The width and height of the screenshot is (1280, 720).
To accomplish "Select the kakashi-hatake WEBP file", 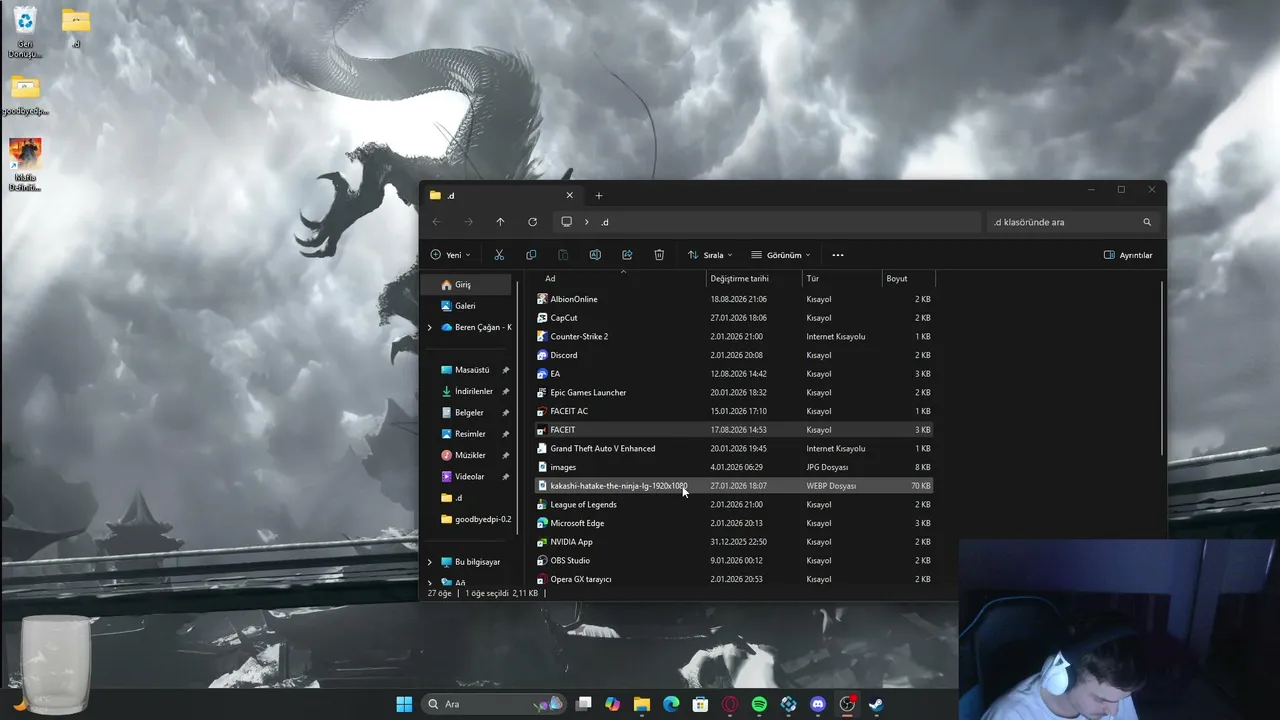I will click(734, 486).
